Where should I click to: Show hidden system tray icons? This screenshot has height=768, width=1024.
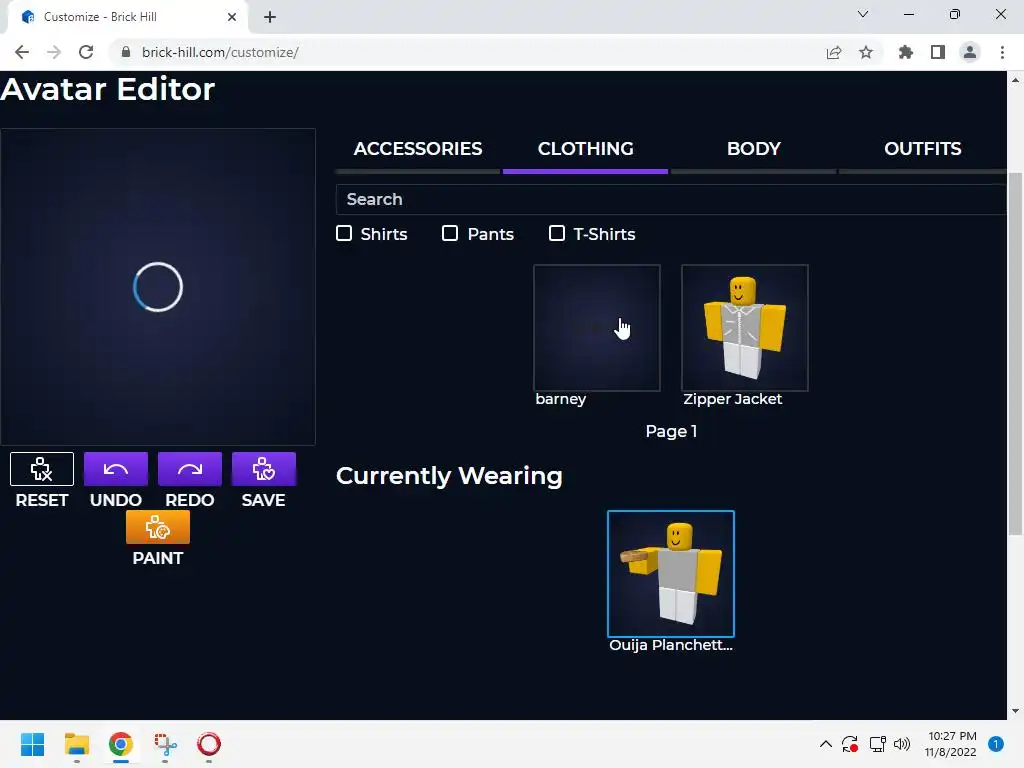pyautogui.click(x=825, y=744)
